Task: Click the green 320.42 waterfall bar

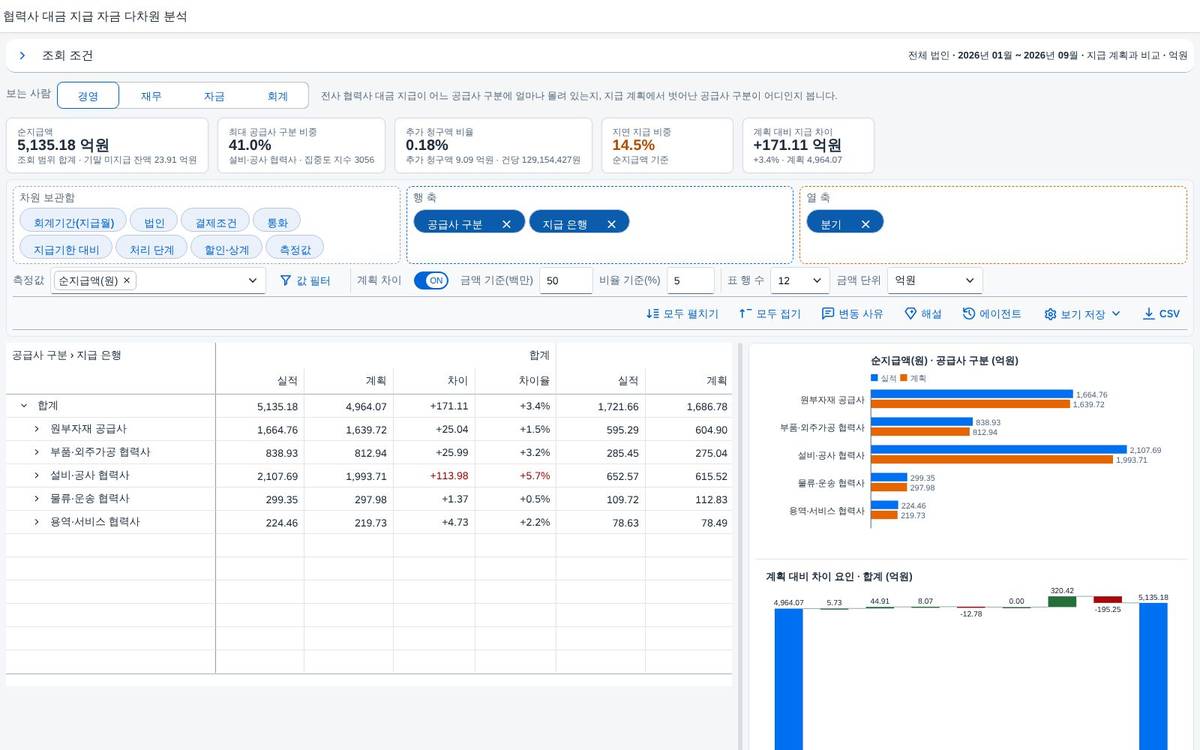Action: point(1062,602)
